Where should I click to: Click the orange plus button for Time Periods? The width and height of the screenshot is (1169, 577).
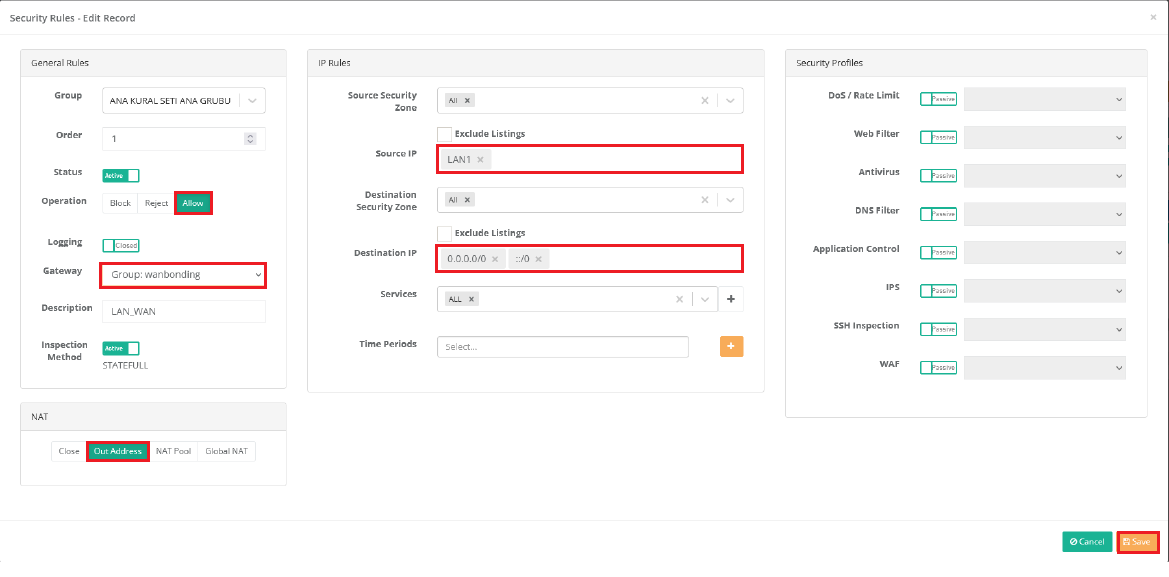pos(731,346)
